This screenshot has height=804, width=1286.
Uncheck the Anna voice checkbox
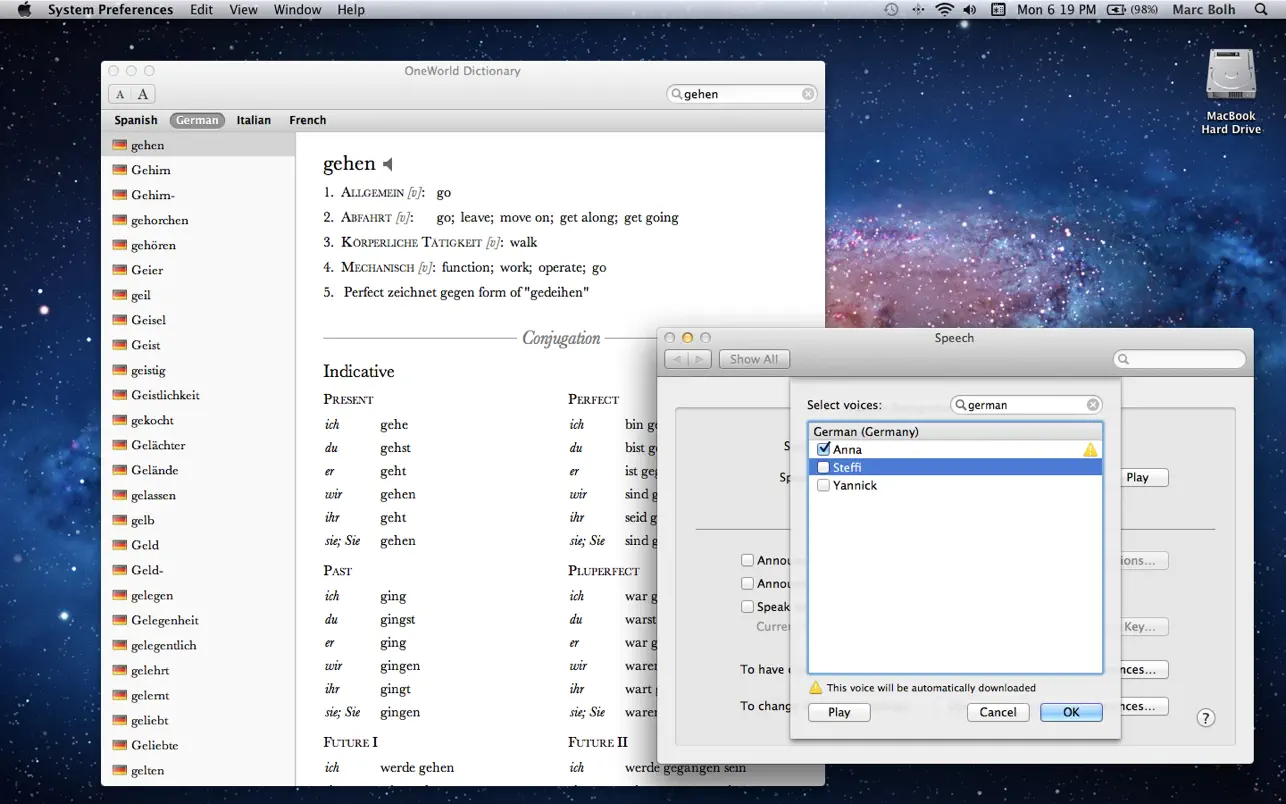coord(823,449)
